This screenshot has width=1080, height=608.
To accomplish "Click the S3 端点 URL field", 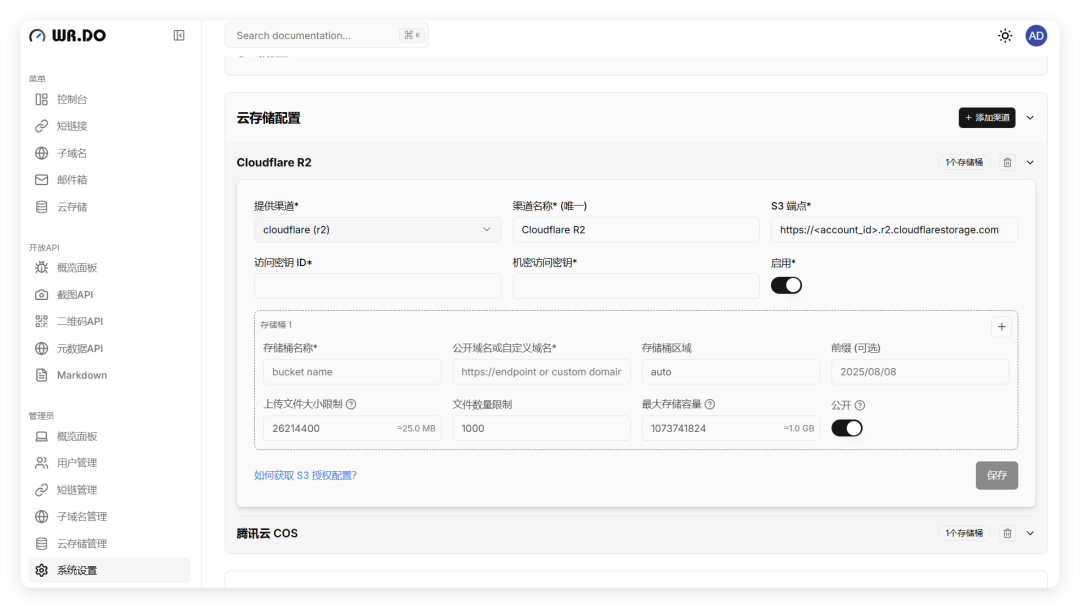I will pyautogui.click(x=894, y=230).
